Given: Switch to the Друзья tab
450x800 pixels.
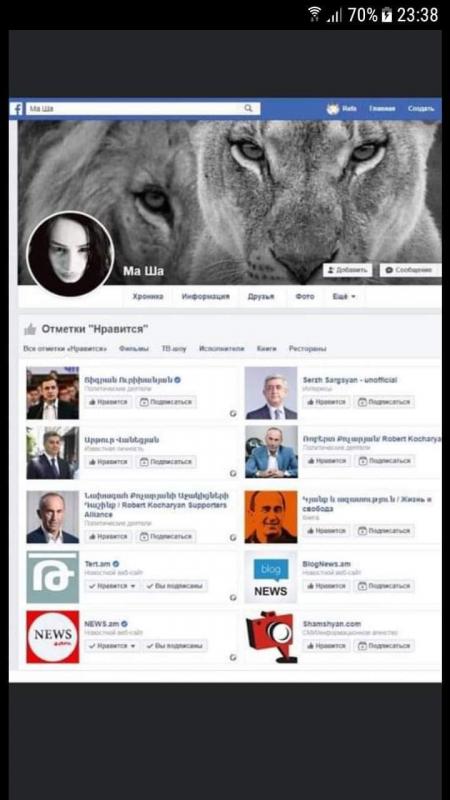Looking at the screenshot, I should [x=261, y=296].
